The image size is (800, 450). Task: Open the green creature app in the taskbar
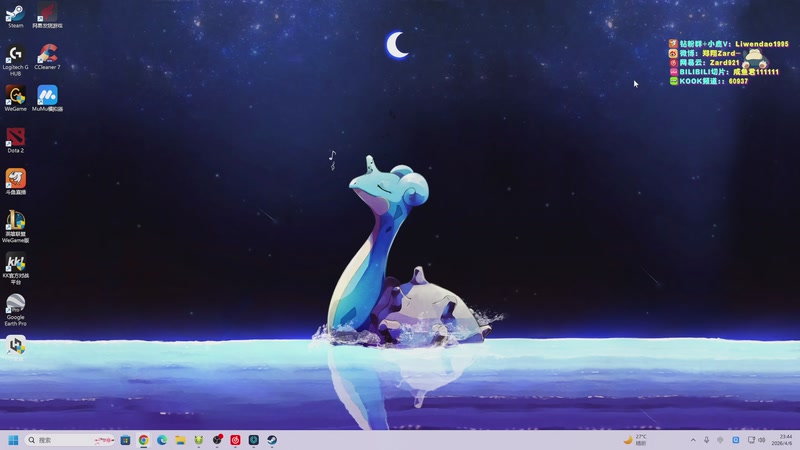pyautogui.click(x=198, y=440)
